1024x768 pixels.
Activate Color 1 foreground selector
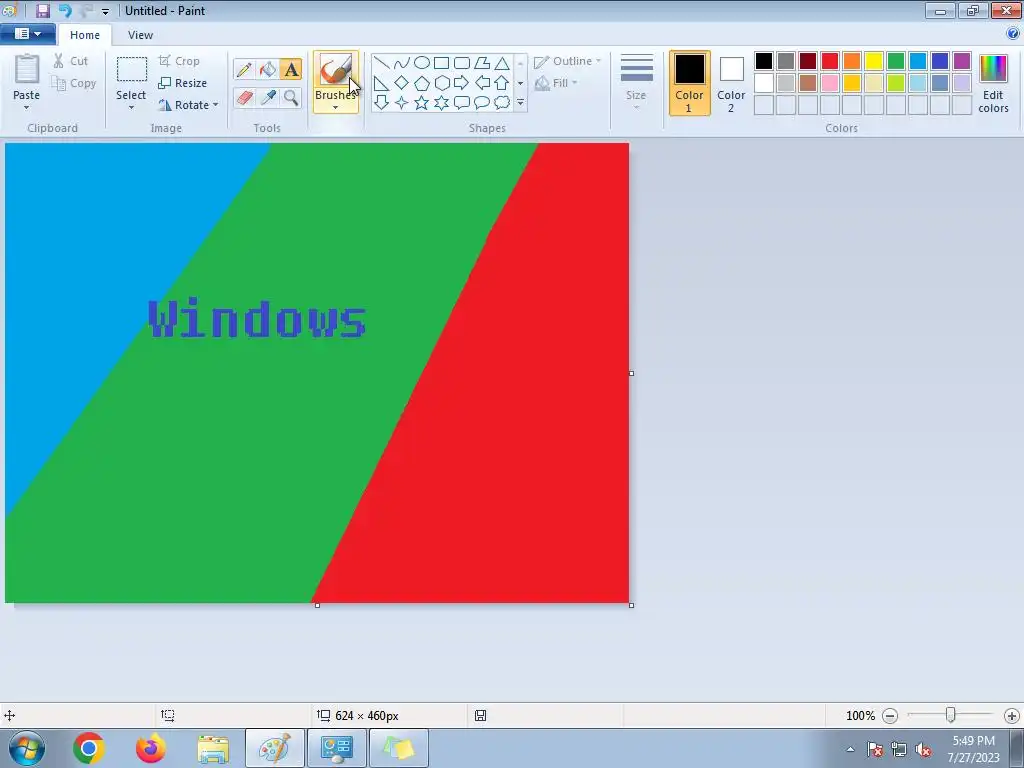[x=690, y=83]
